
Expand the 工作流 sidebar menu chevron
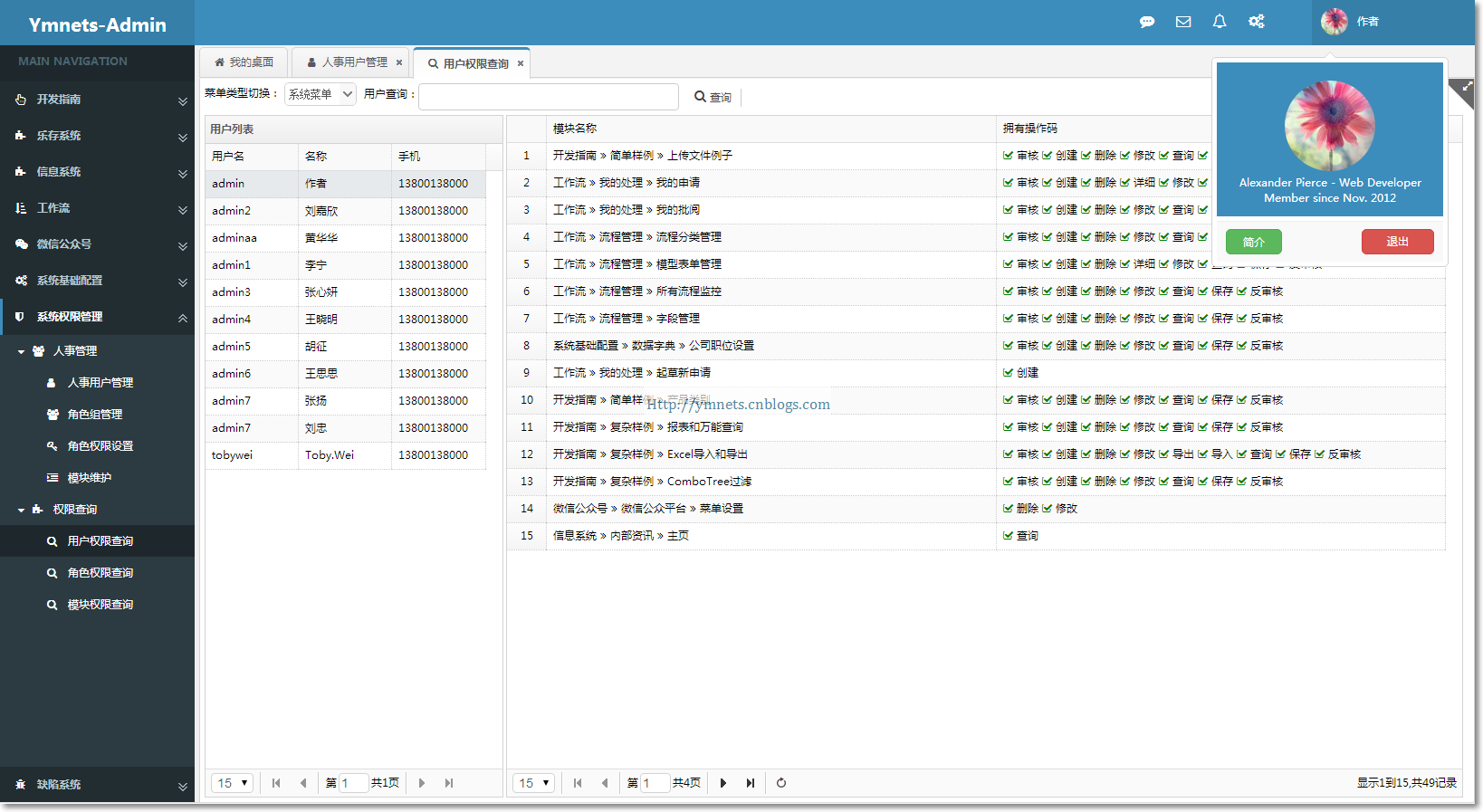(x=183, y=210)
